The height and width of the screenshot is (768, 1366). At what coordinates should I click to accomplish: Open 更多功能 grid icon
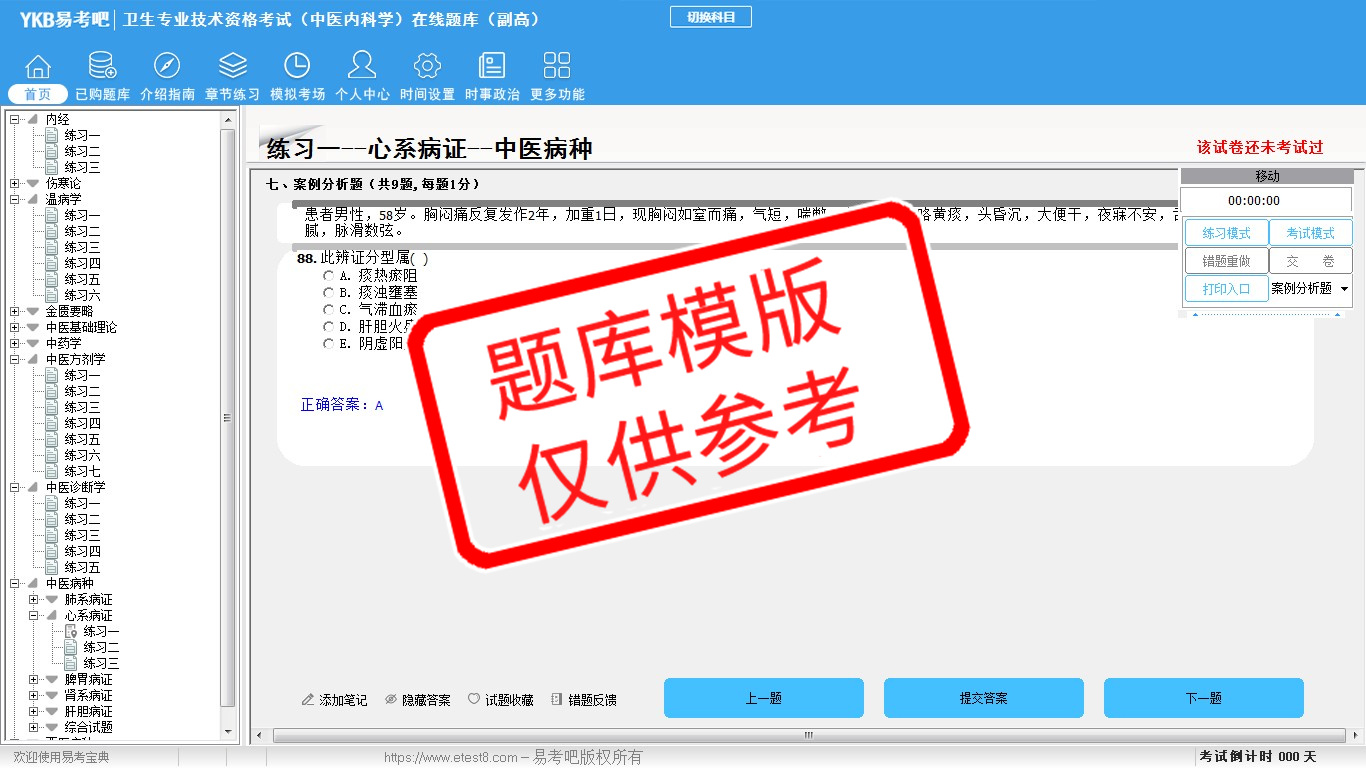557,67
